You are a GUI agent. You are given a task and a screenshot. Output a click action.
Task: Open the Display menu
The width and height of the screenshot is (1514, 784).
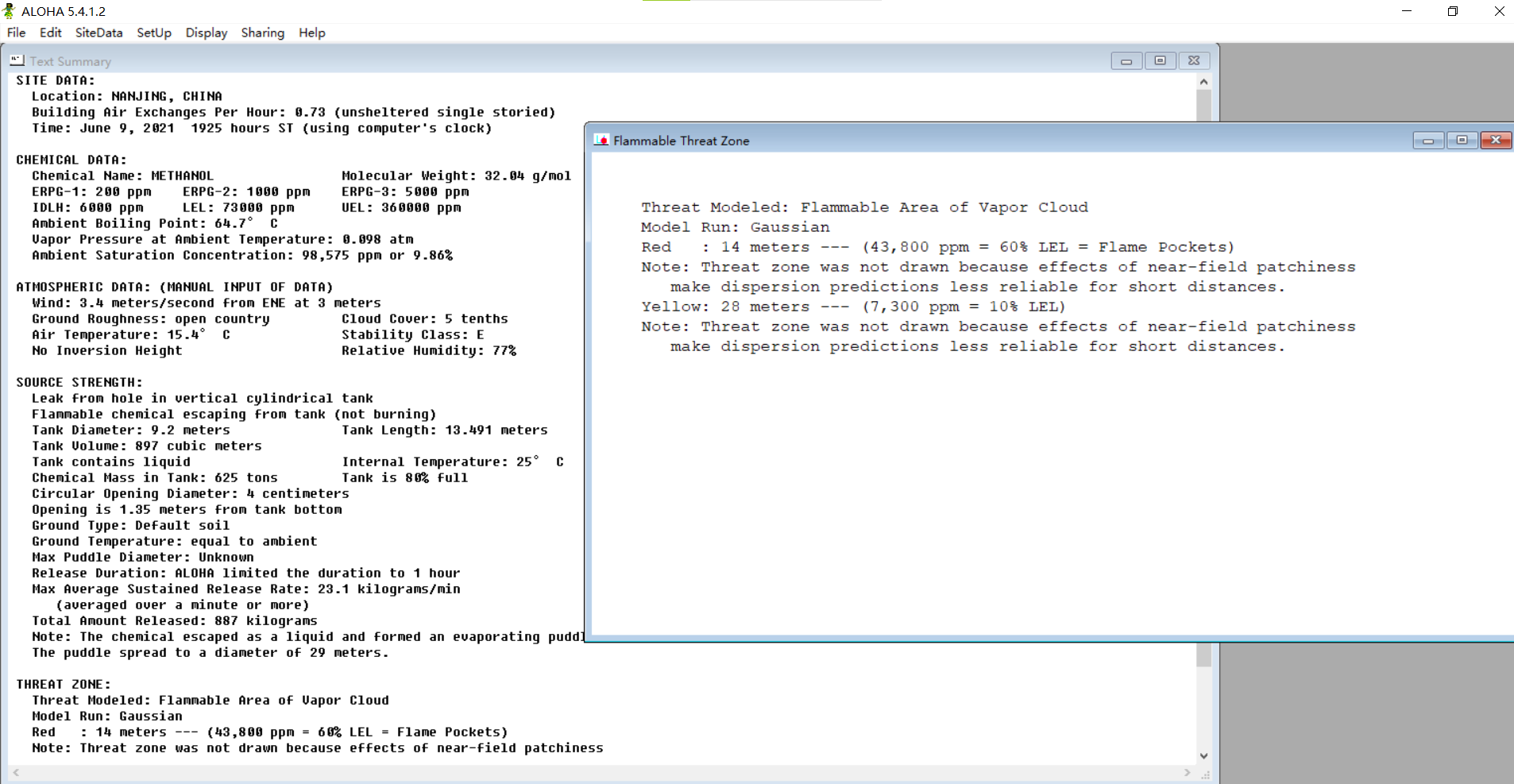207,33
